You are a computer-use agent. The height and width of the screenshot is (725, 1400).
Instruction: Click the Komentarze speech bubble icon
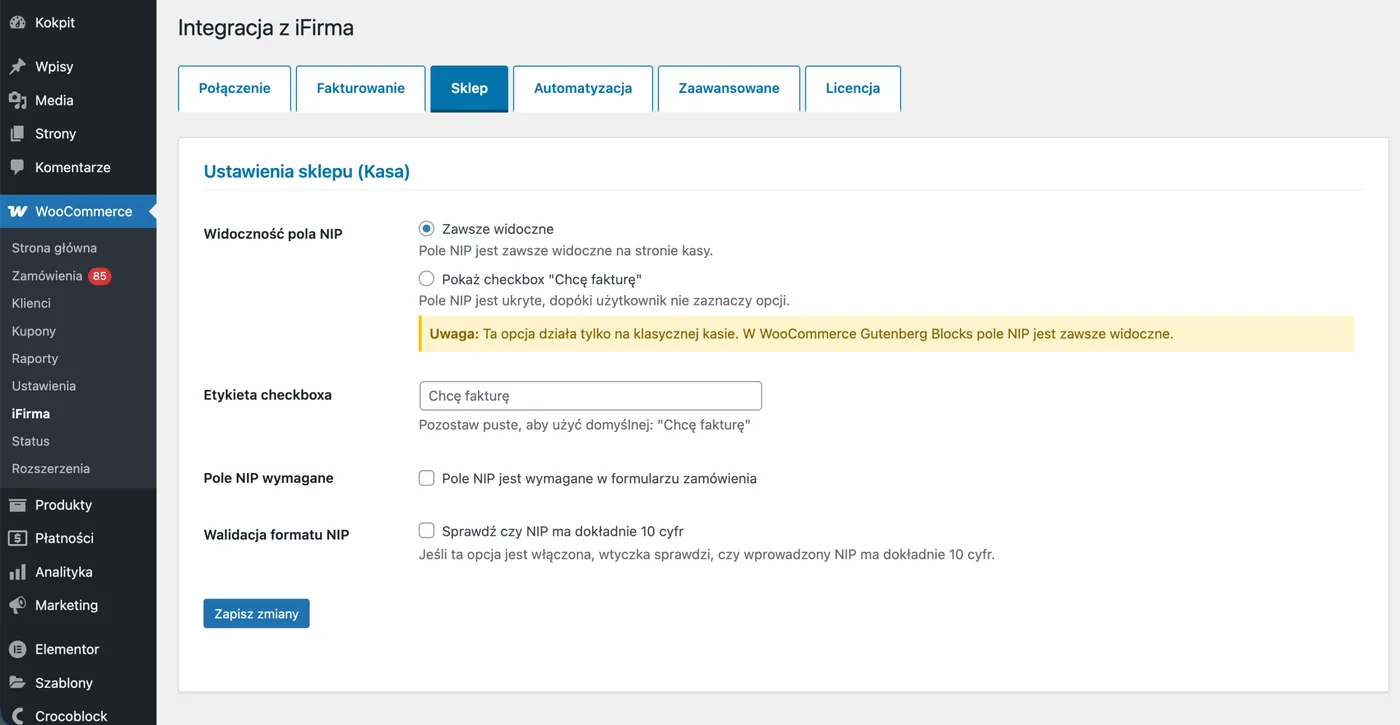(x=17, y=167)
